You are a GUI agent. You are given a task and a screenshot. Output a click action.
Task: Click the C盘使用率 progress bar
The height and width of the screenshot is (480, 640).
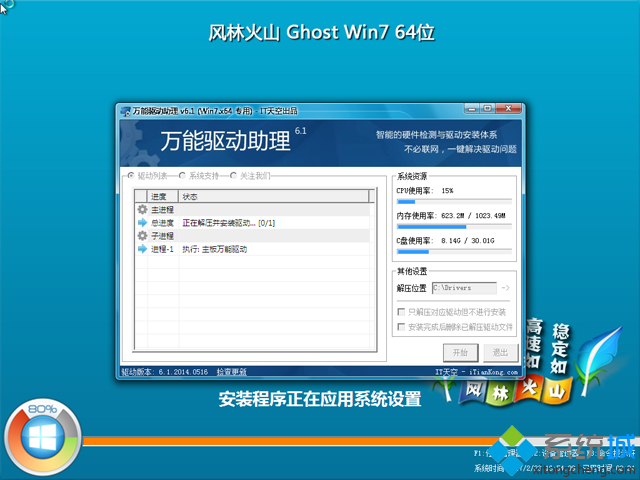click(x=454, y=252)
